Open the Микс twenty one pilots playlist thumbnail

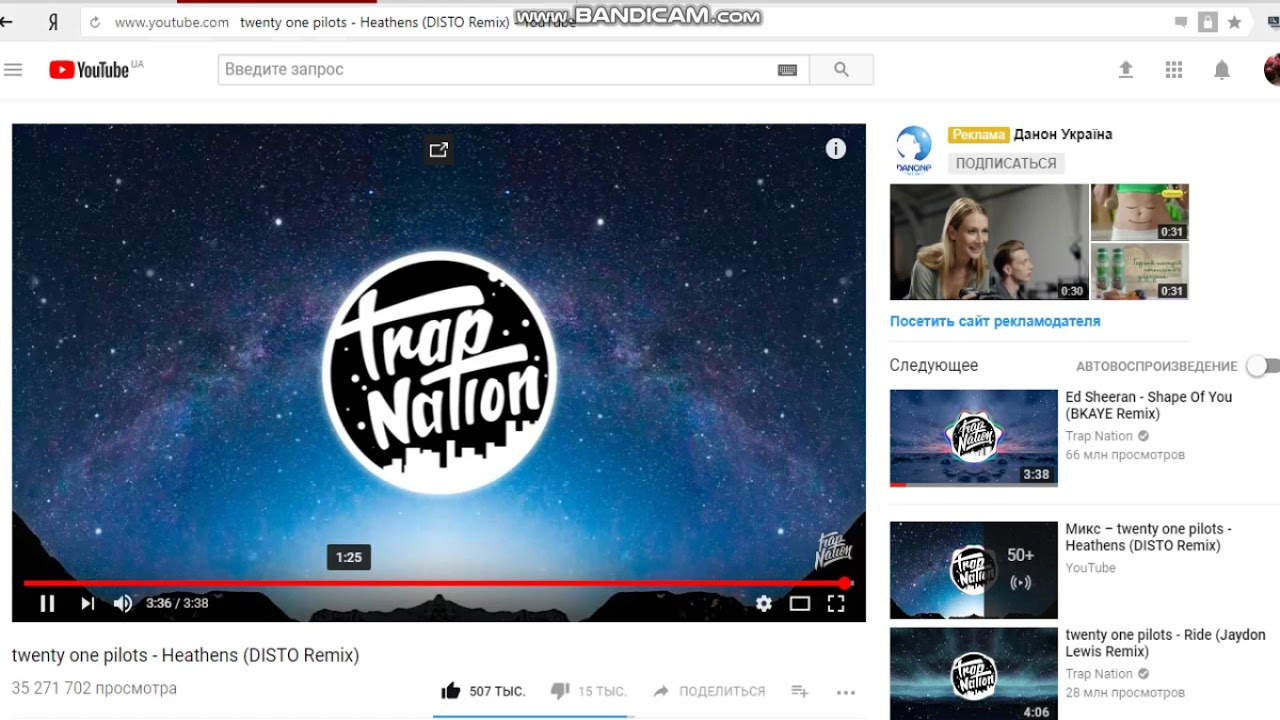click(x=974, y=569)
